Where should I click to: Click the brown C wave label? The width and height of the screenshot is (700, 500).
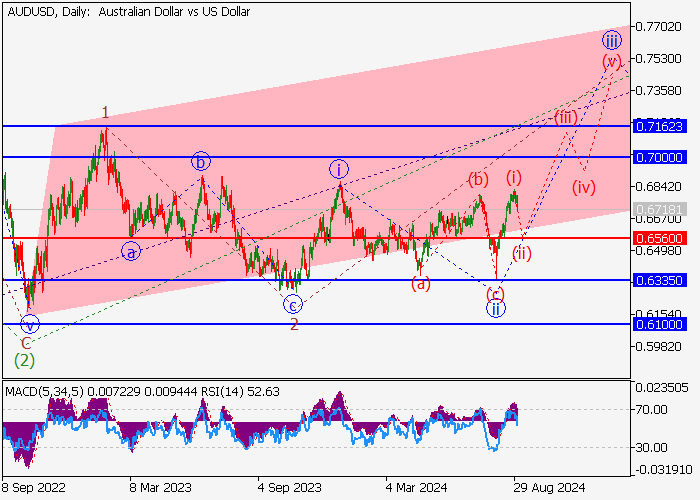(26, 343)
